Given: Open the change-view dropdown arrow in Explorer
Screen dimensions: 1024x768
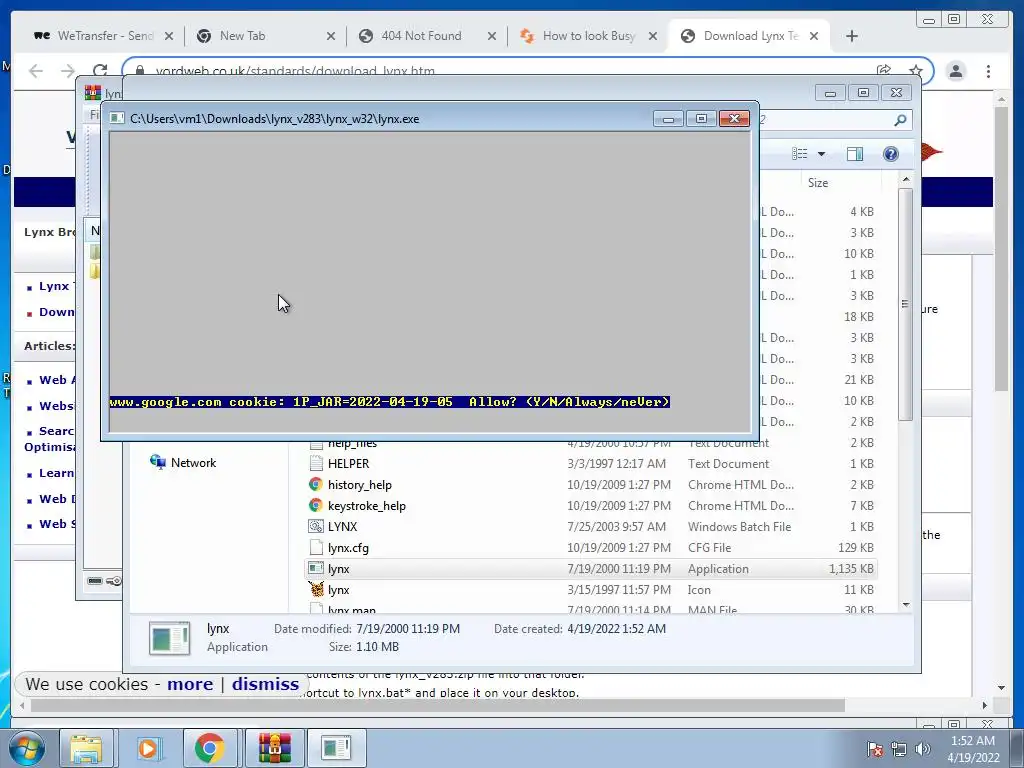Looking at the screenshot, I should tap(822, 154).
